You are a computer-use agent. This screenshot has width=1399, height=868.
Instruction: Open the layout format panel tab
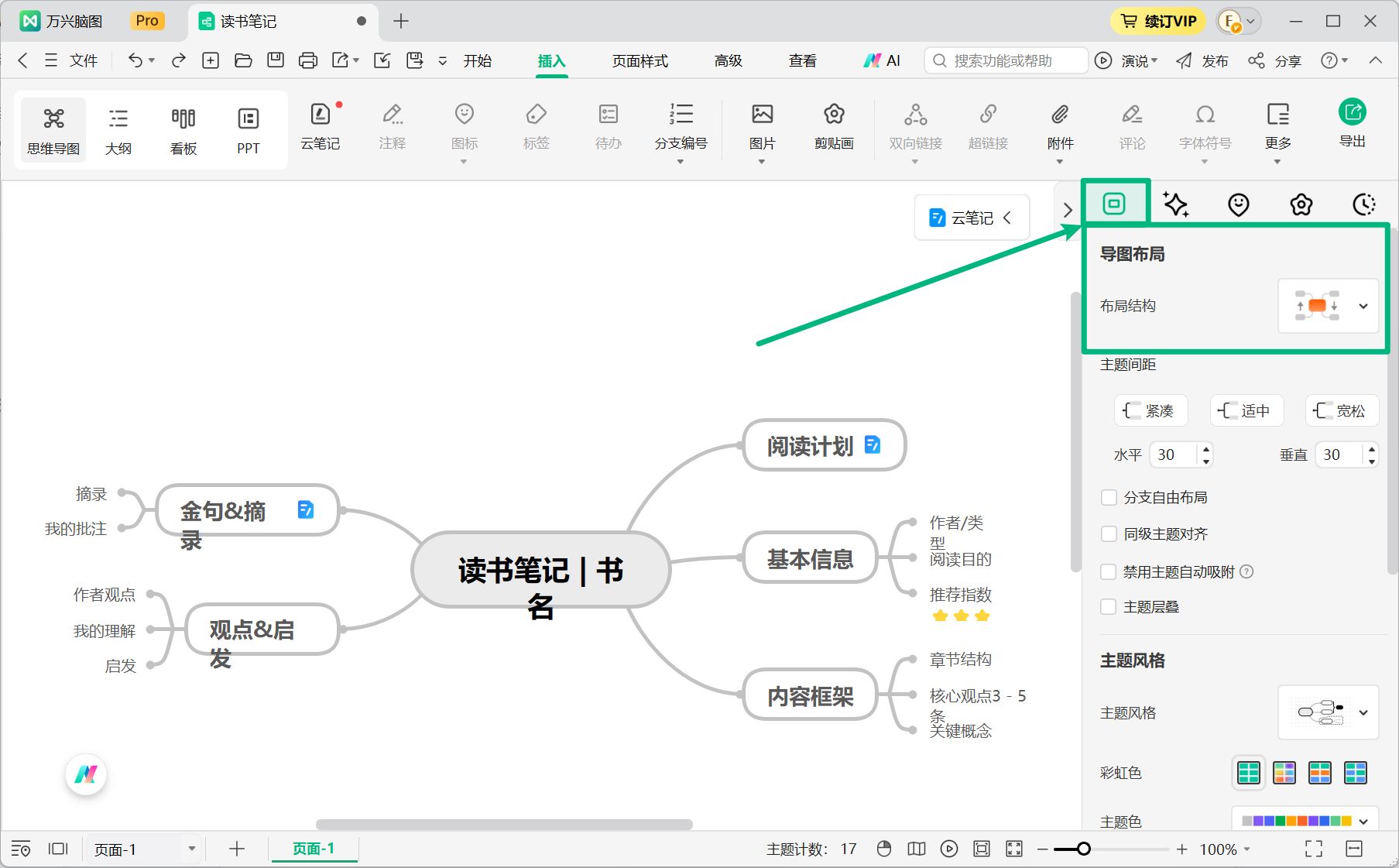tap(1114, 204)
